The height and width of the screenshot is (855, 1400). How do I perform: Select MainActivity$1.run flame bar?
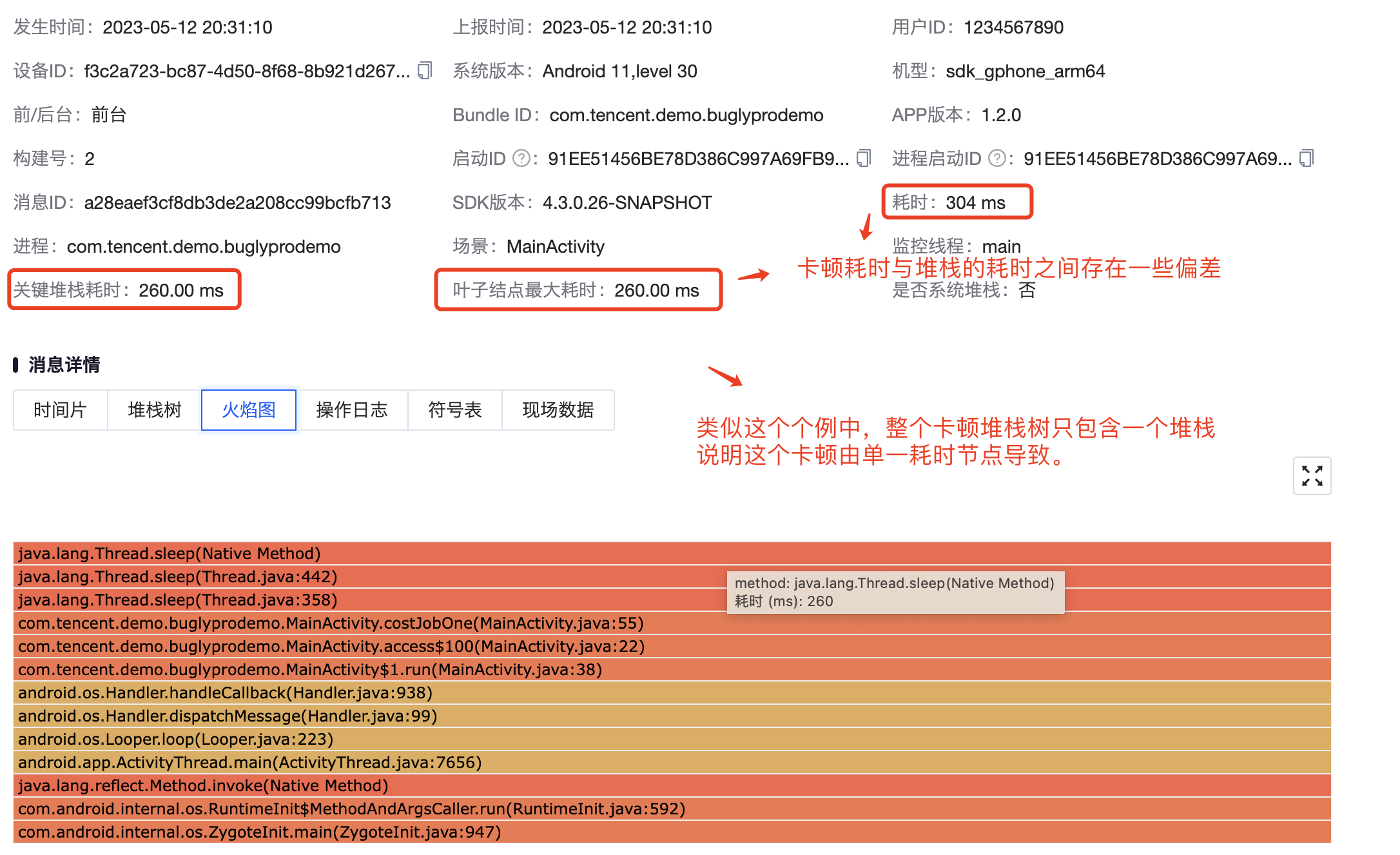tap(672, 669)
